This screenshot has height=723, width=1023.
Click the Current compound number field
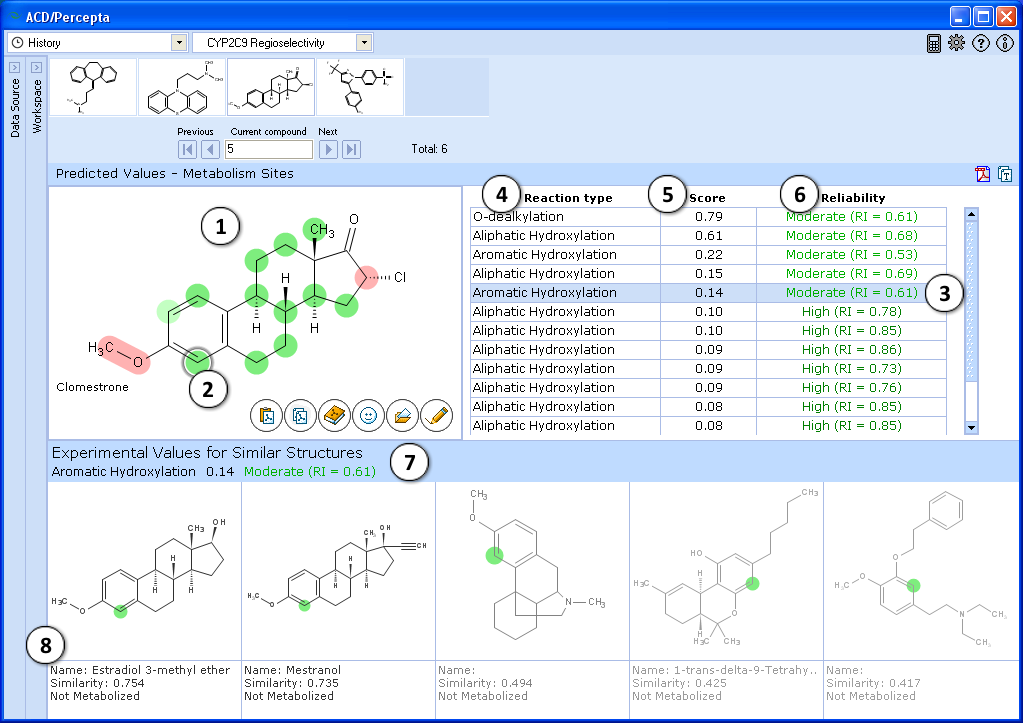268,150
